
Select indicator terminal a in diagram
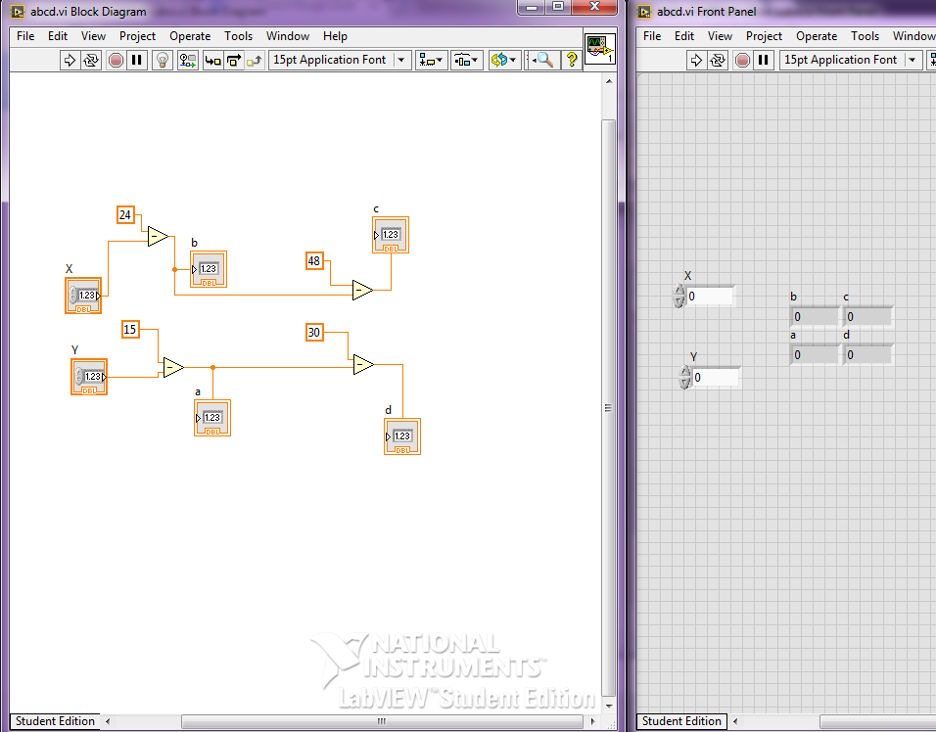point(213,418)
